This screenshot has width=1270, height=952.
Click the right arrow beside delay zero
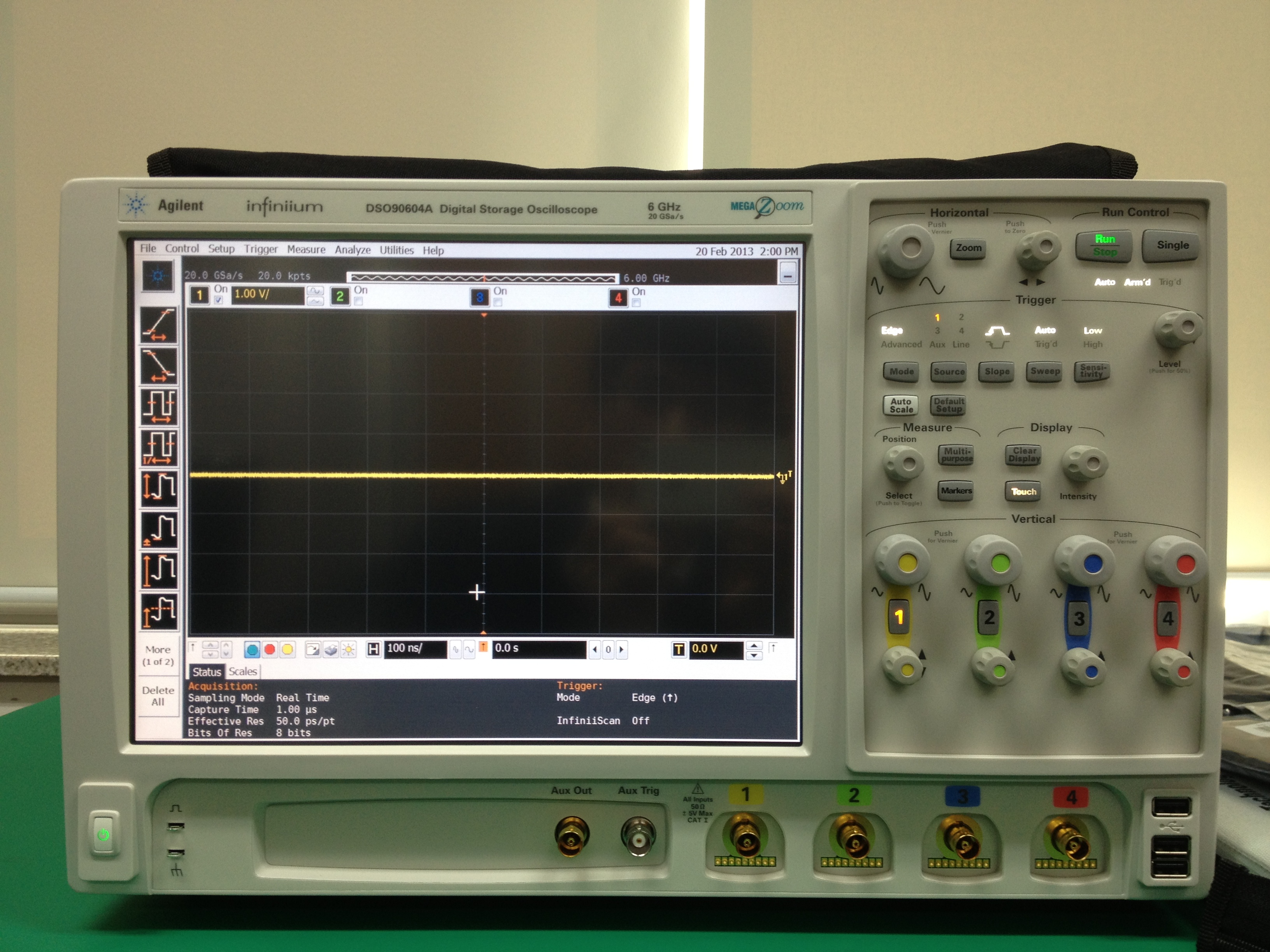(x=621, y=649)
